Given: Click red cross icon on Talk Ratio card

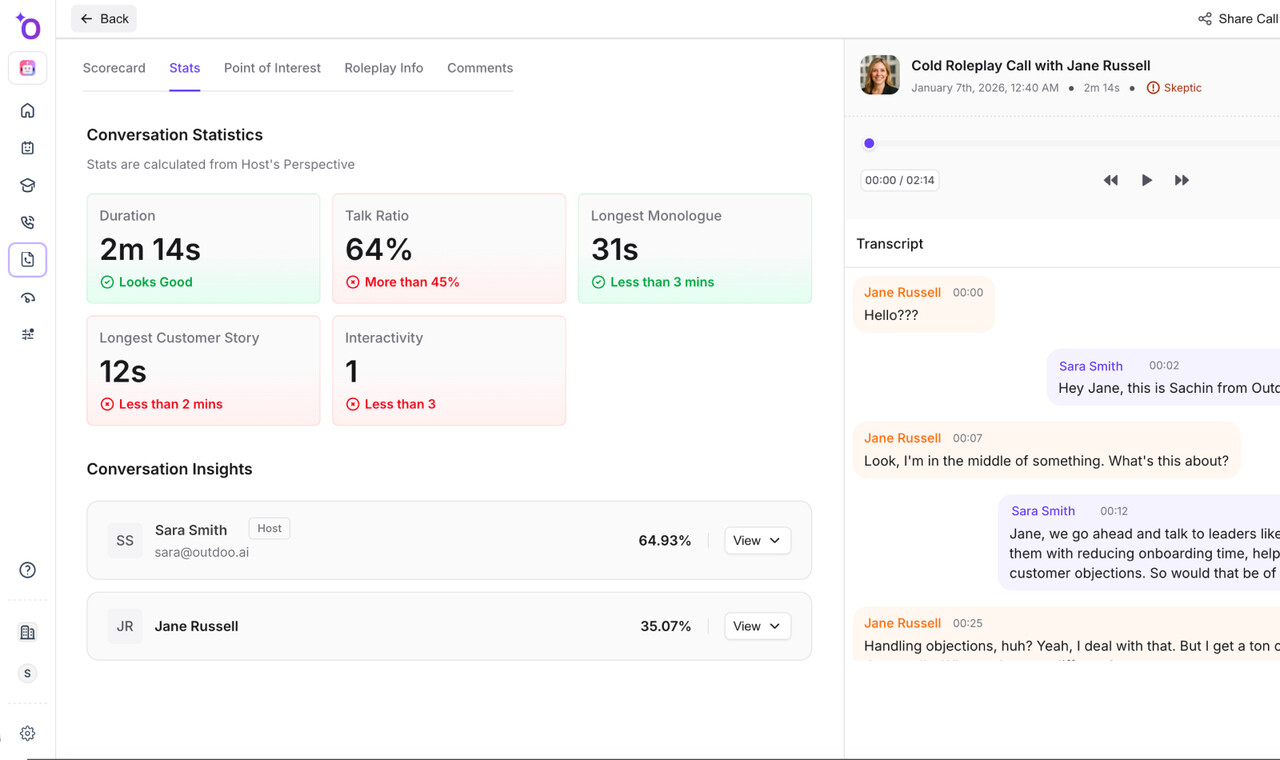Looking at the screenshot, I should click(x=352, y=283).
